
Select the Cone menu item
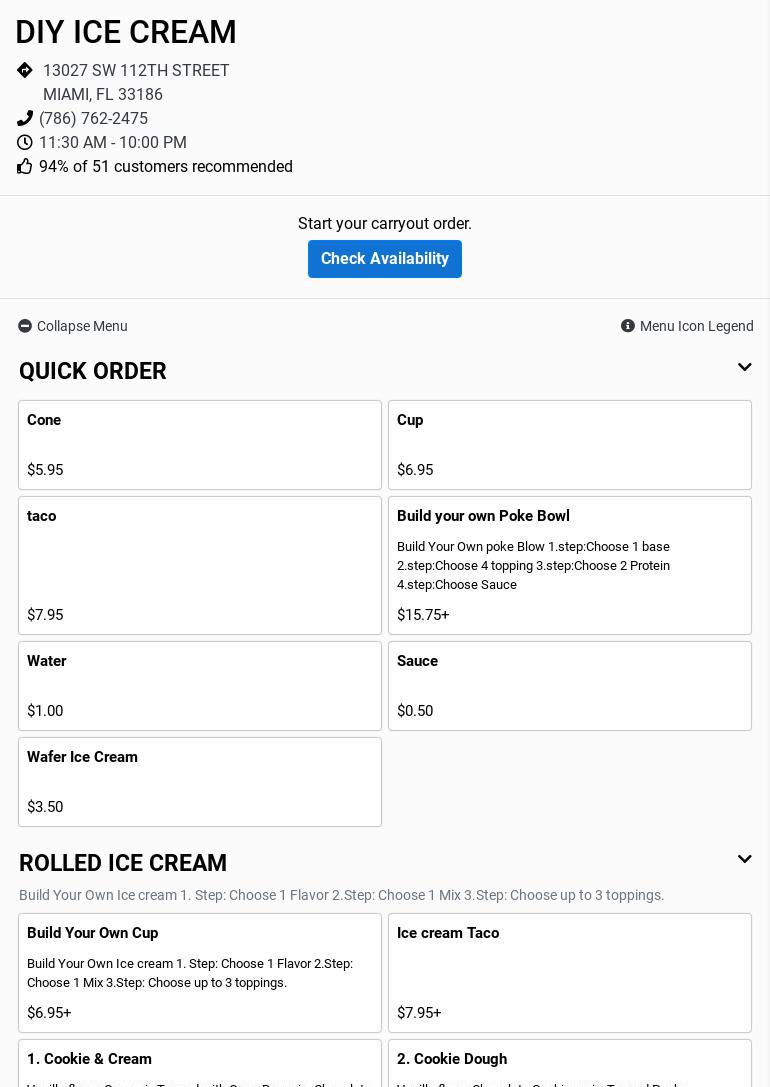200,445
